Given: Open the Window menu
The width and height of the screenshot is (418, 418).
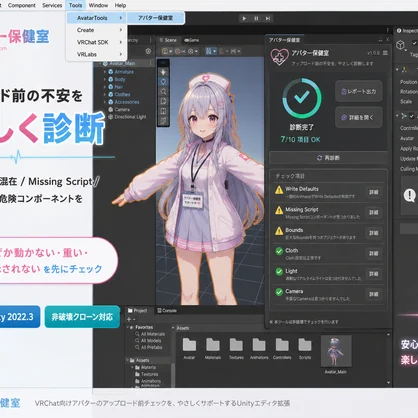Looking at the screenshot, I should [x=98, y=5].
